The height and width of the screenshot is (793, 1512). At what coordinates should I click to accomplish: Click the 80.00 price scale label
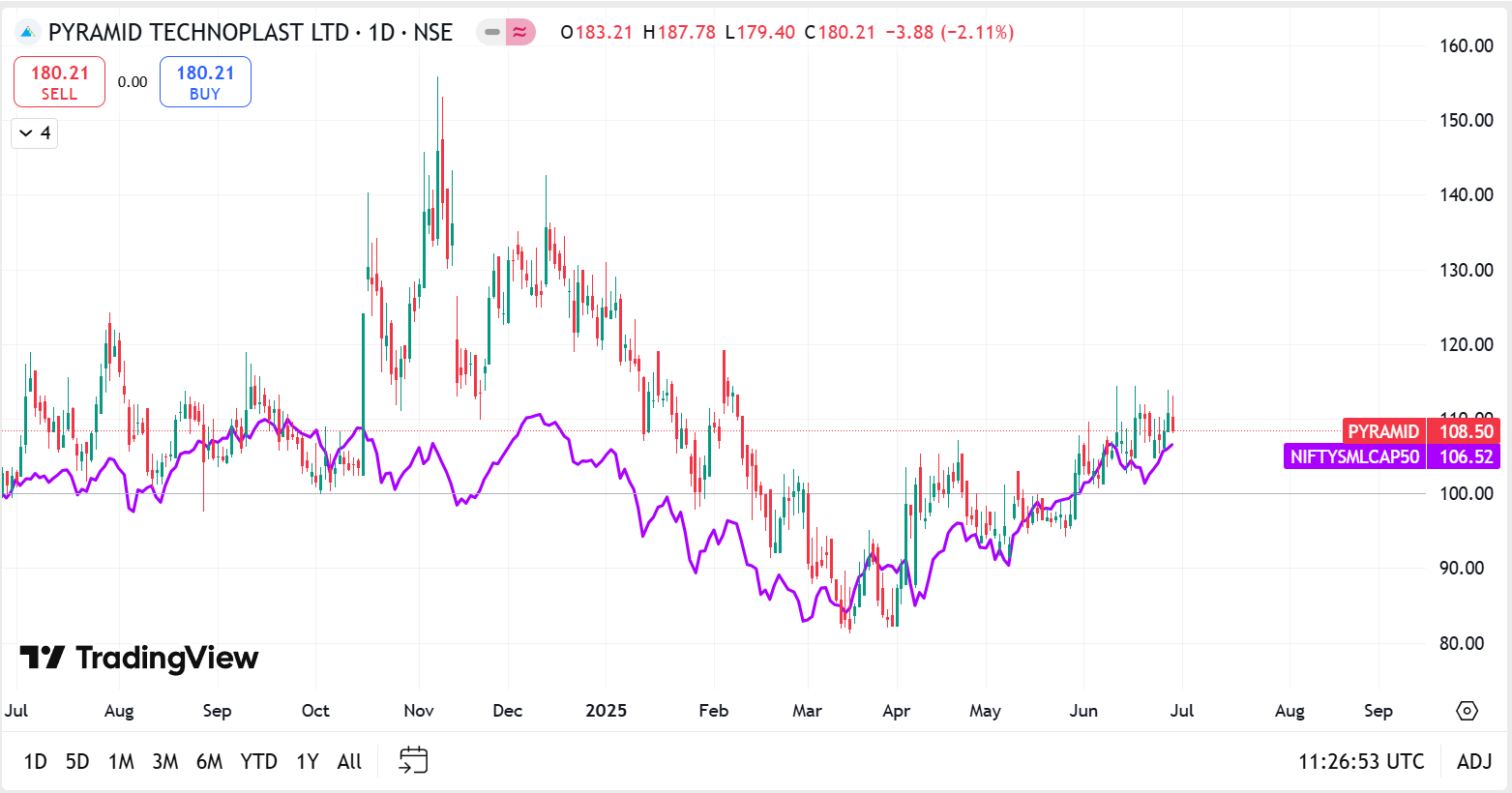click(1461, 643)
